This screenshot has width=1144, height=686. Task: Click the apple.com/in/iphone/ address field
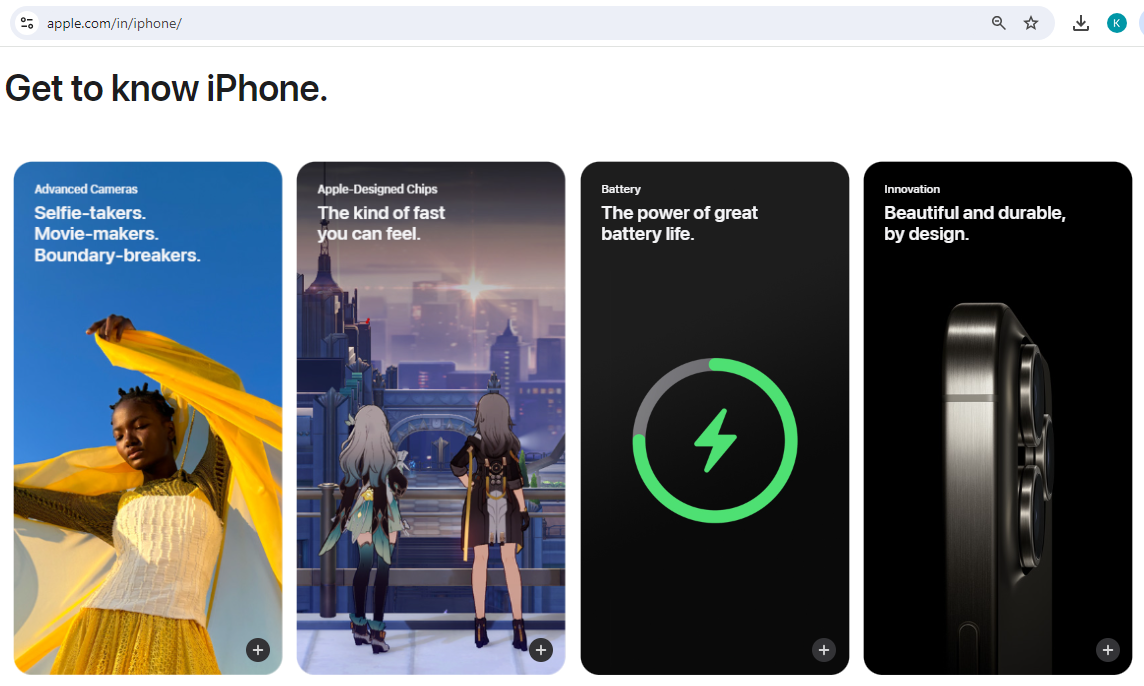click(511, 23)
